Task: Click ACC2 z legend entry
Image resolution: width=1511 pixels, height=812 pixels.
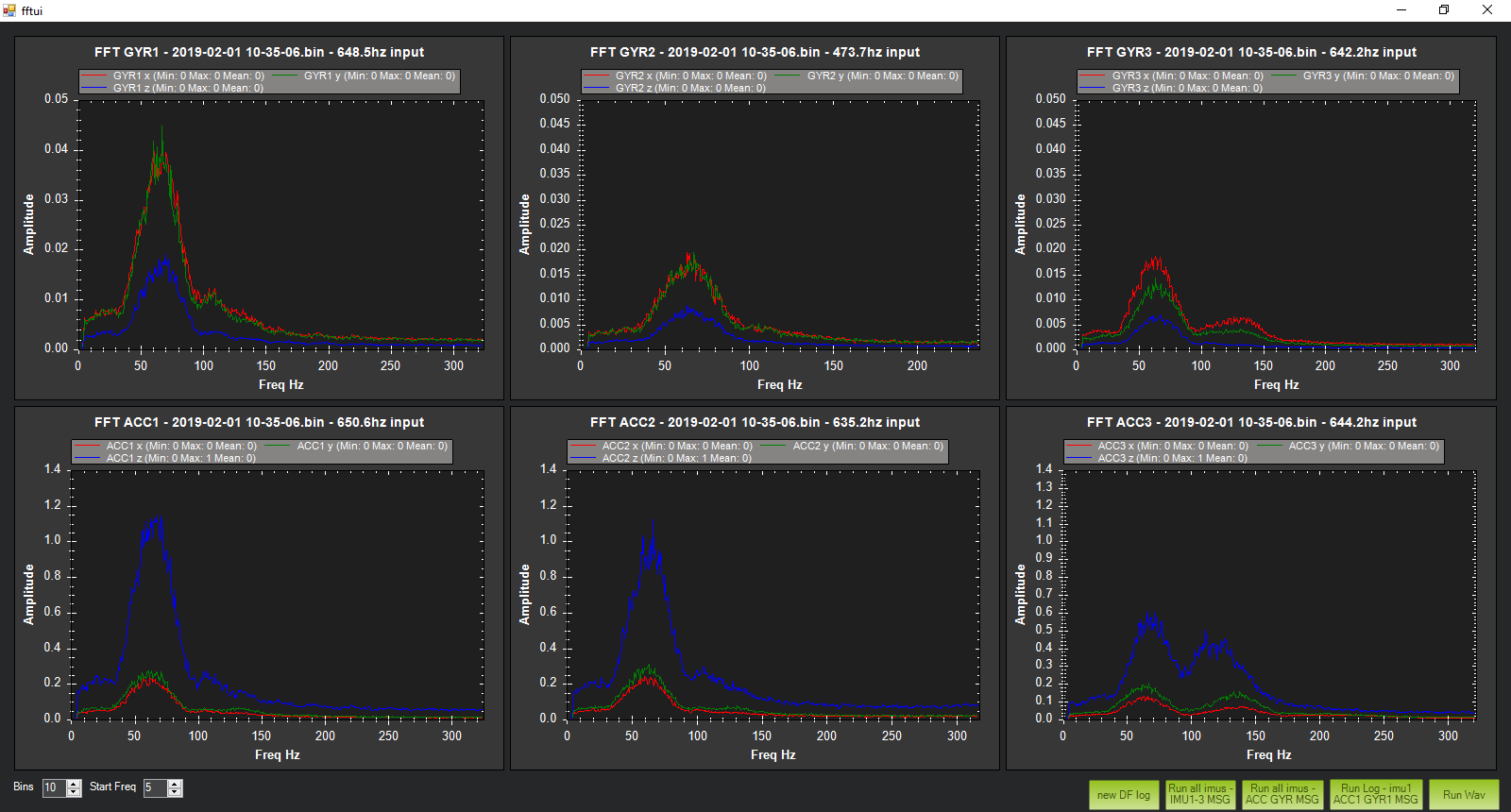Action: [661, 458]
